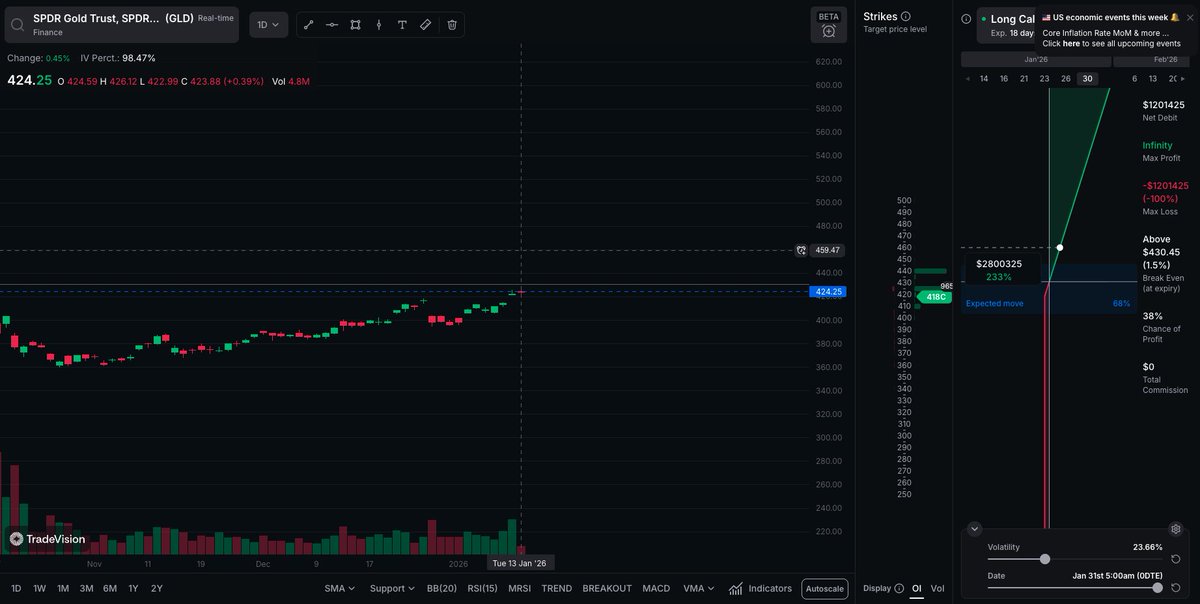Image resolution: width=1200 pixels, height=604 pixels.
Task: Click the profit curve point at 459
Action: 1060,247
